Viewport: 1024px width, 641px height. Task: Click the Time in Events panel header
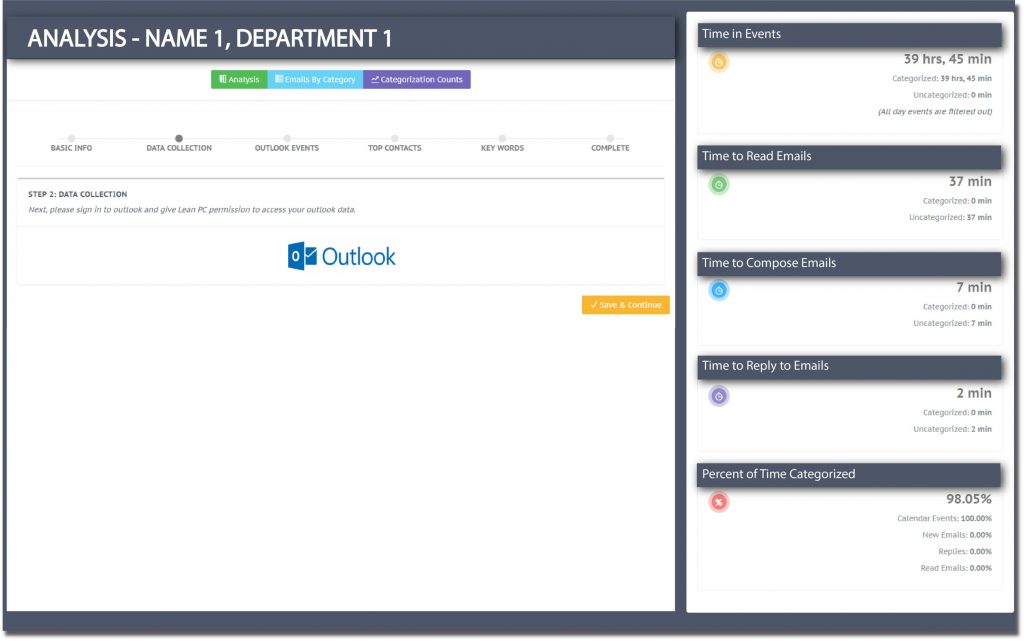(x=849, y=35)
